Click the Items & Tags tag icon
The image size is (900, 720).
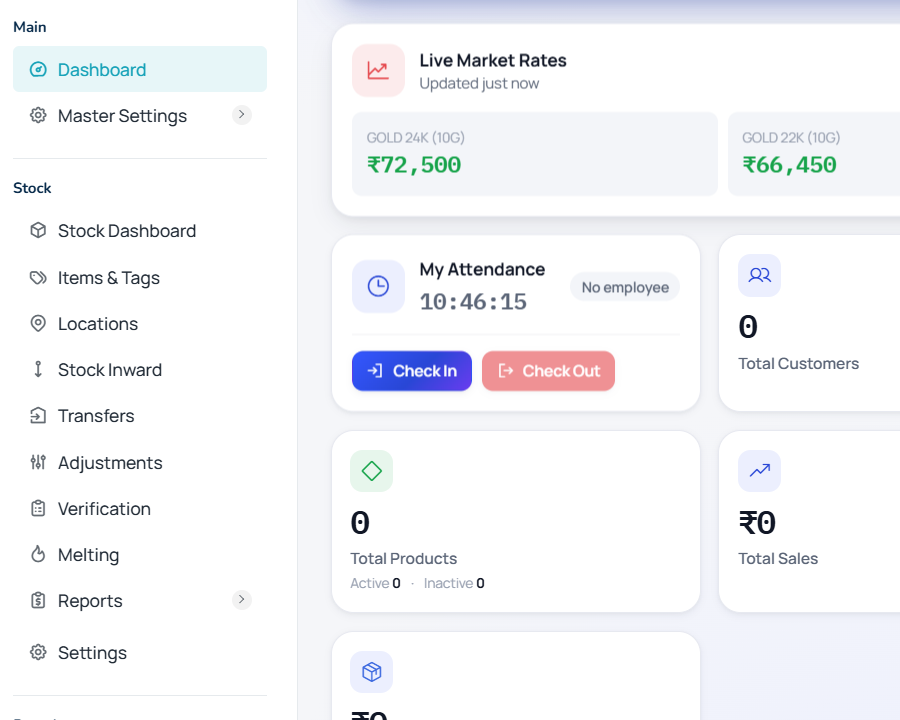pos(38,278)
